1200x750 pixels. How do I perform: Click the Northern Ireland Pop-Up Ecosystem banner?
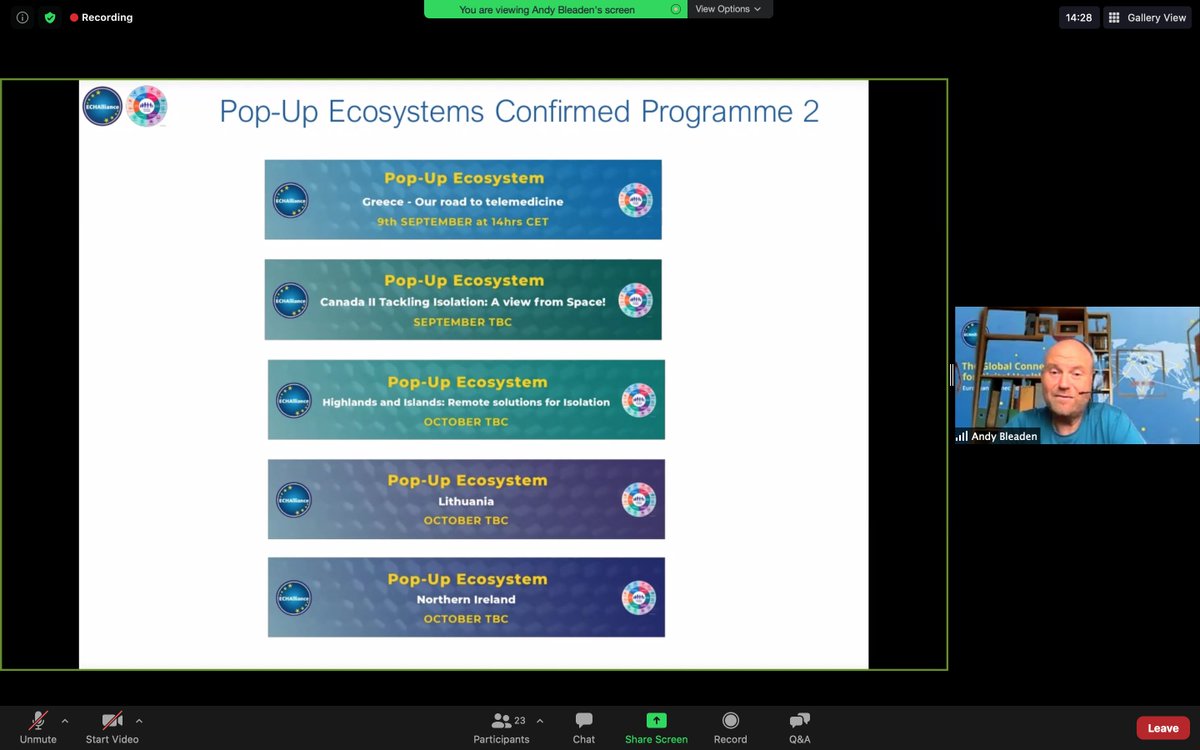click(466, 597)
